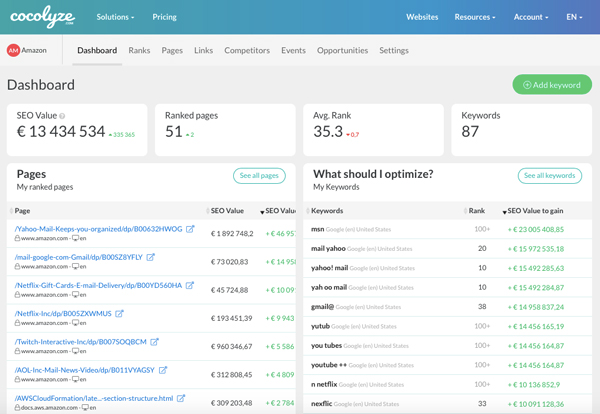The image size is (600, 414).
Task: Switch to the Links tab
Action: click(x=204, y=51)
